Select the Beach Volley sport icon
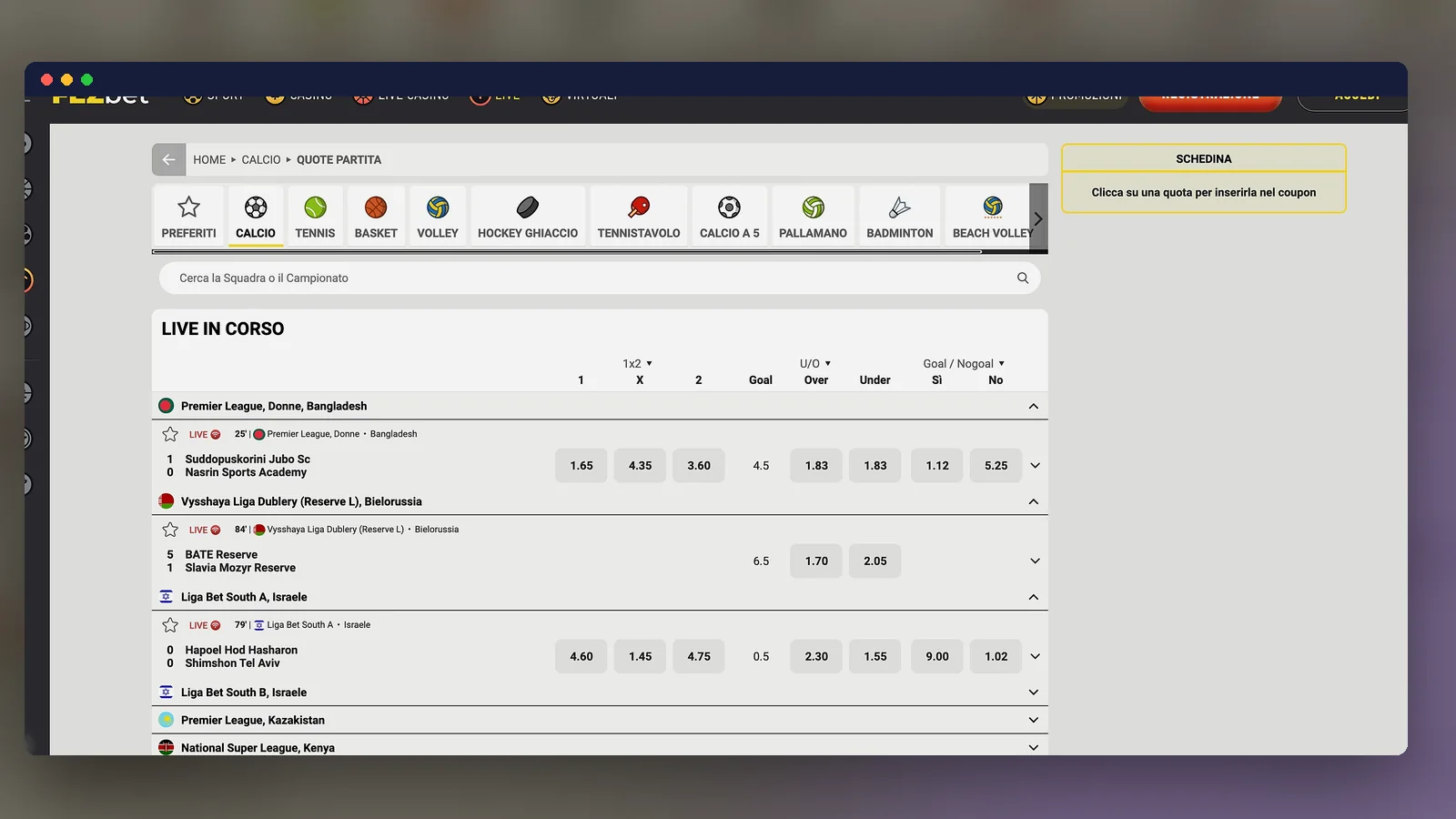Screen dimensions: 1456x819 point(993,207)
